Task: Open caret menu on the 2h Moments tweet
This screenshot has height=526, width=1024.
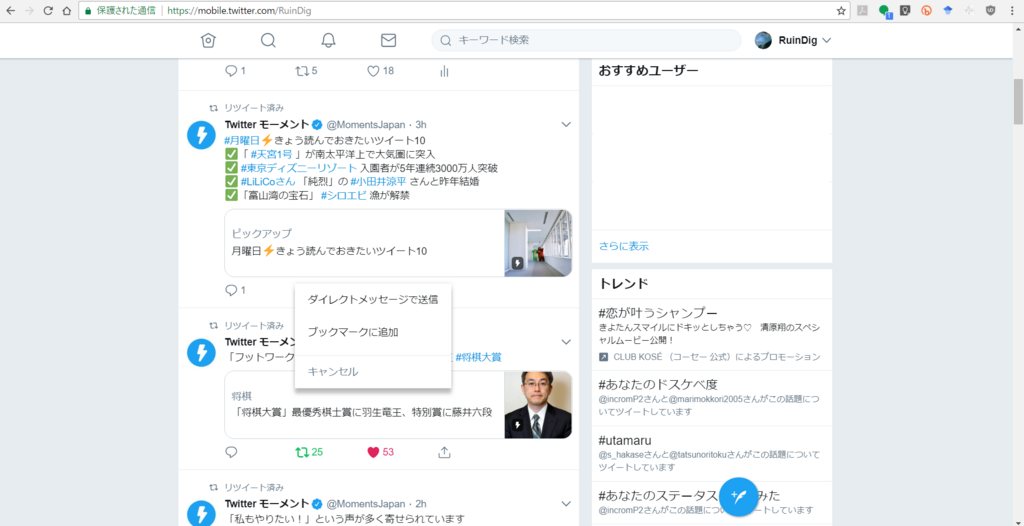Action: [x=566, y=503]
